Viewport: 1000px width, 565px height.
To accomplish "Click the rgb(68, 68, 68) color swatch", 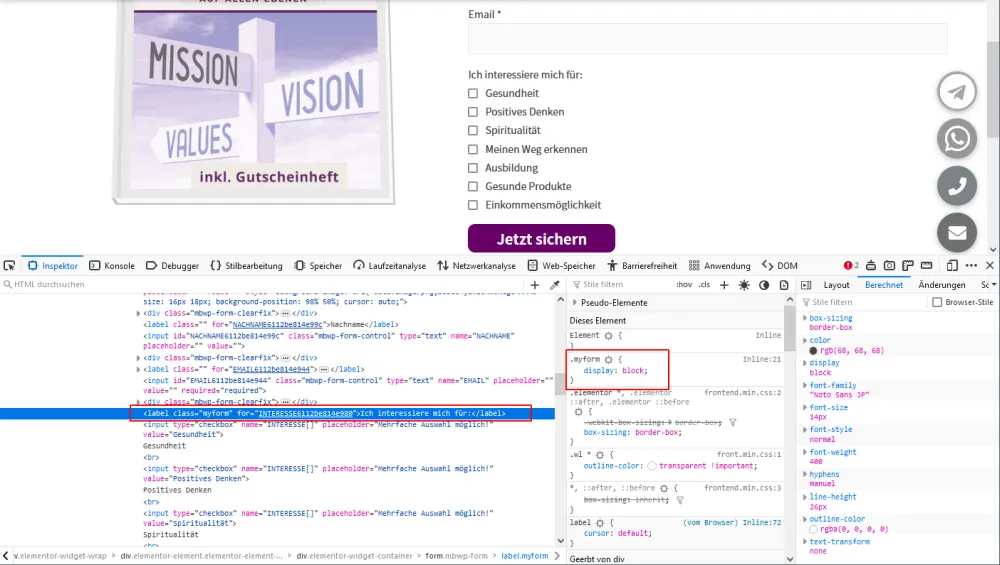I will tap(813, 351).
